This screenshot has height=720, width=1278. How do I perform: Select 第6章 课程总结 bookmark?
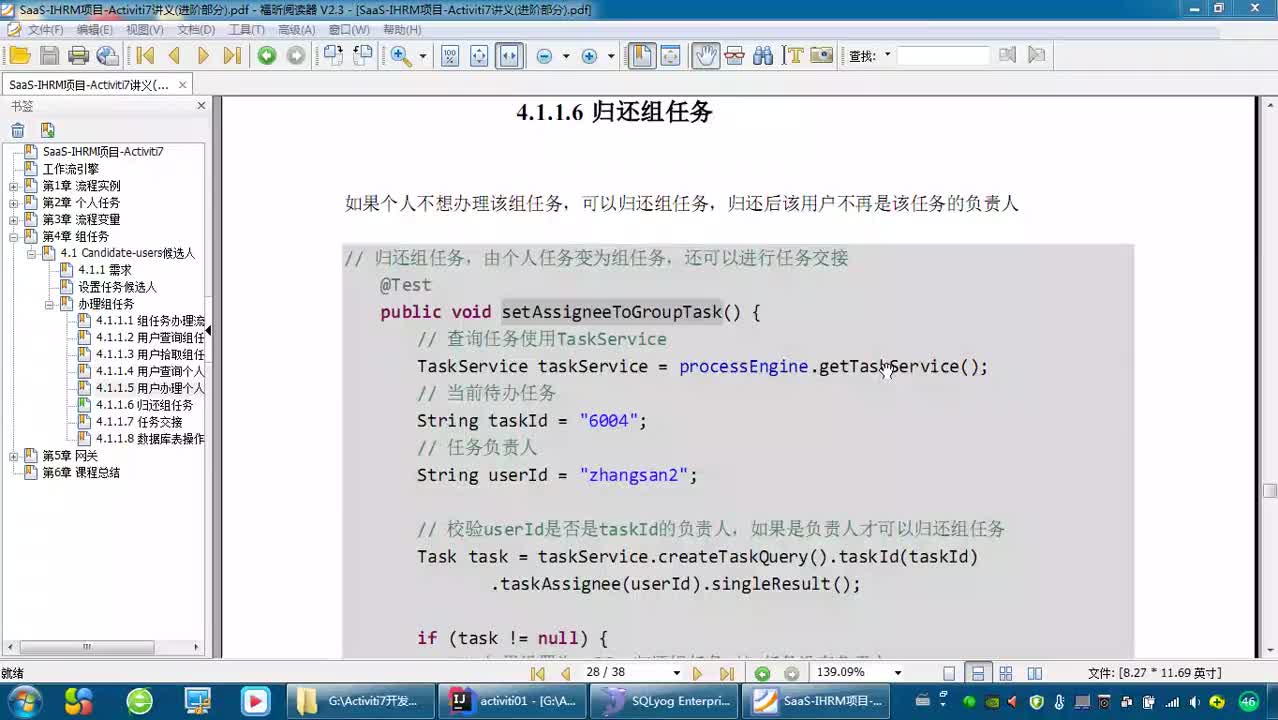(80, 473)
